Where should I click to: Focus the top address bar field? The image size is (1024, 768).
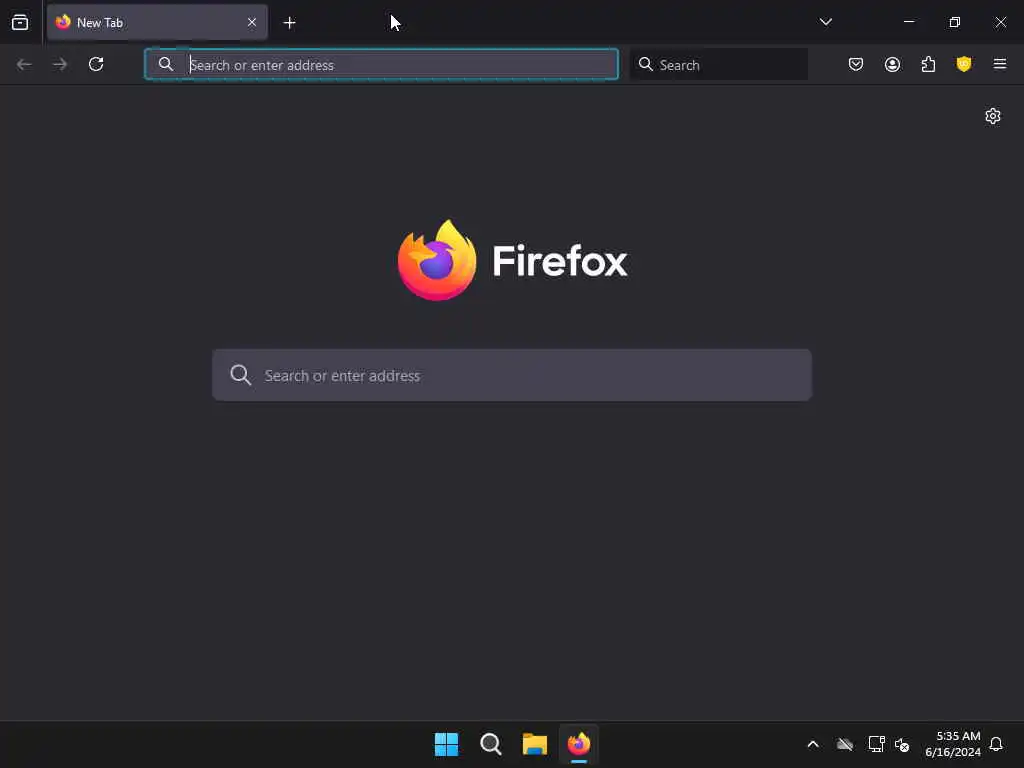pyautogui.click(x=381, y=64)
